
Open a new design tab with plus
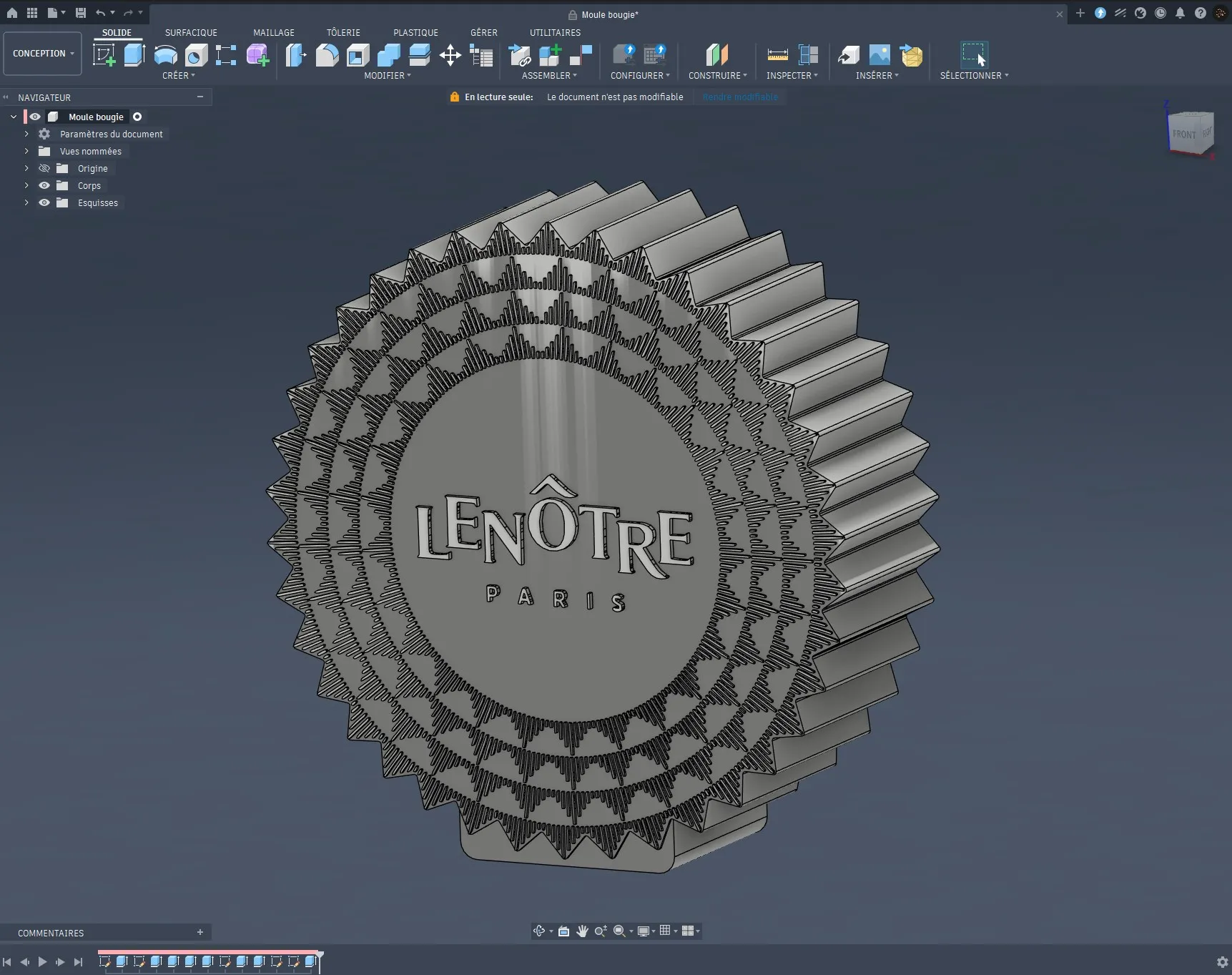pyautogui.click(x=1080, y=13)
